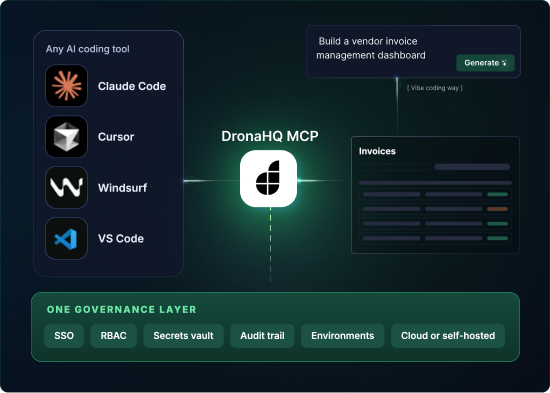The height and width of the screenshot is (393, 550).
Task: Click the Invoices panel search placeholder bar
Action: tap(395, 167)
